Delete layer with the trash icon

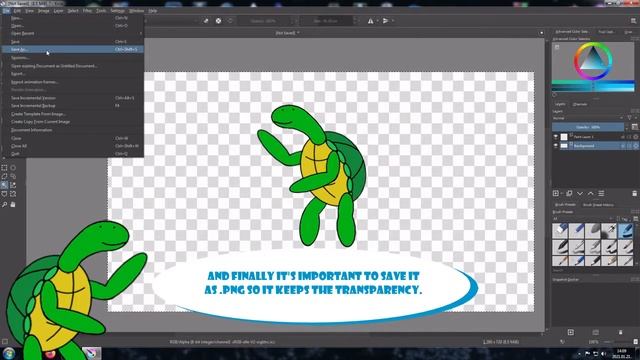click(634, 193)
